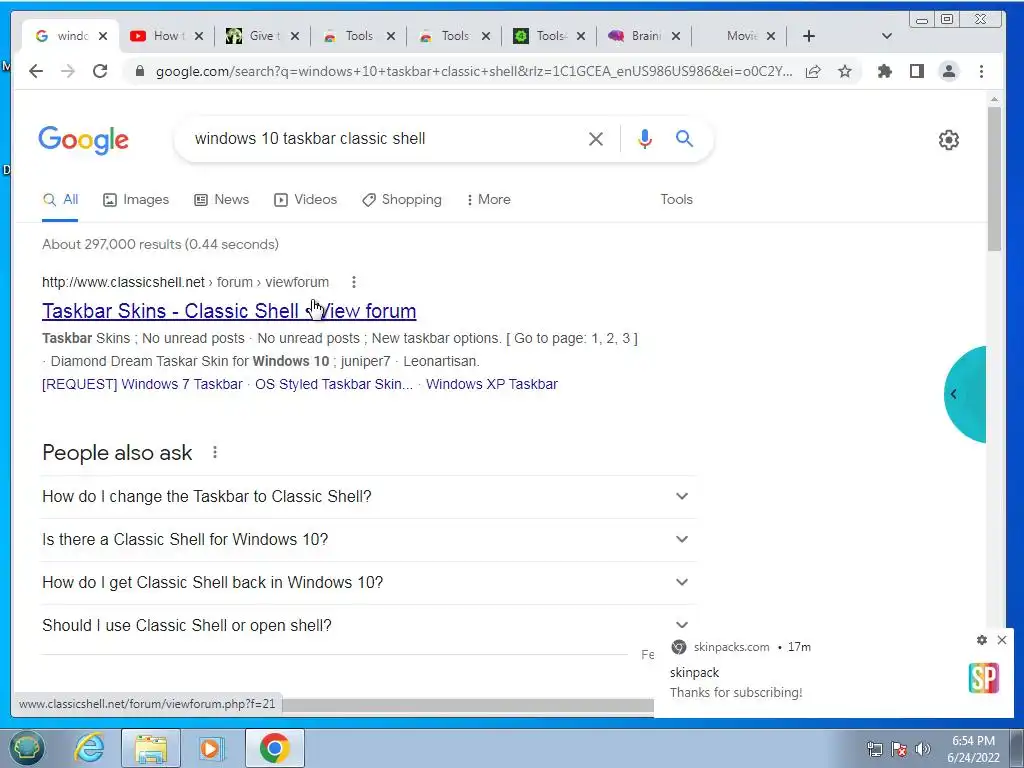Click the vertical page scrollbar thumb

coord(994,179)
